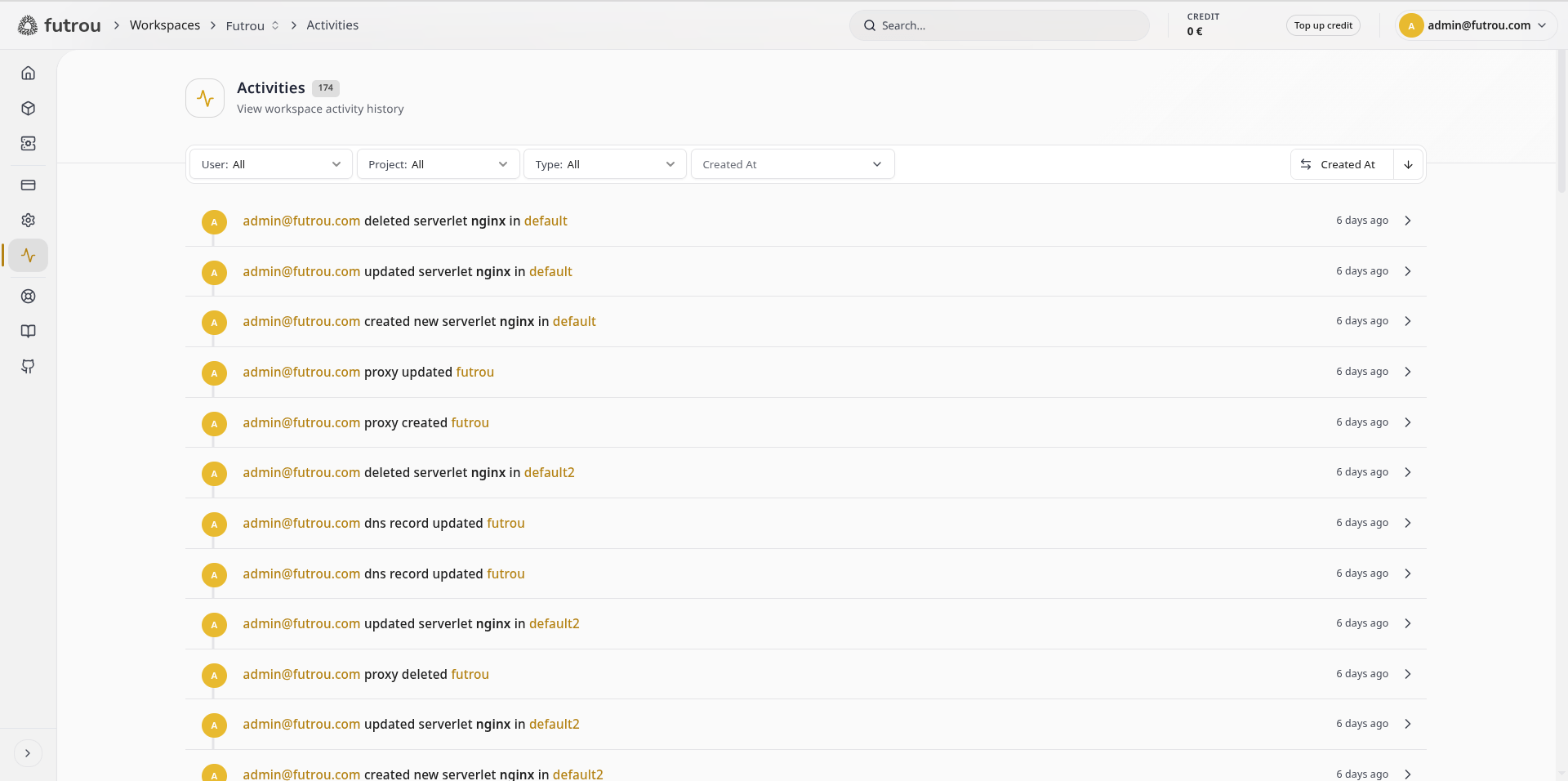The image size is (1568, 781).
Task: Click the Activities breadcrumb
Action: [332, 25]
